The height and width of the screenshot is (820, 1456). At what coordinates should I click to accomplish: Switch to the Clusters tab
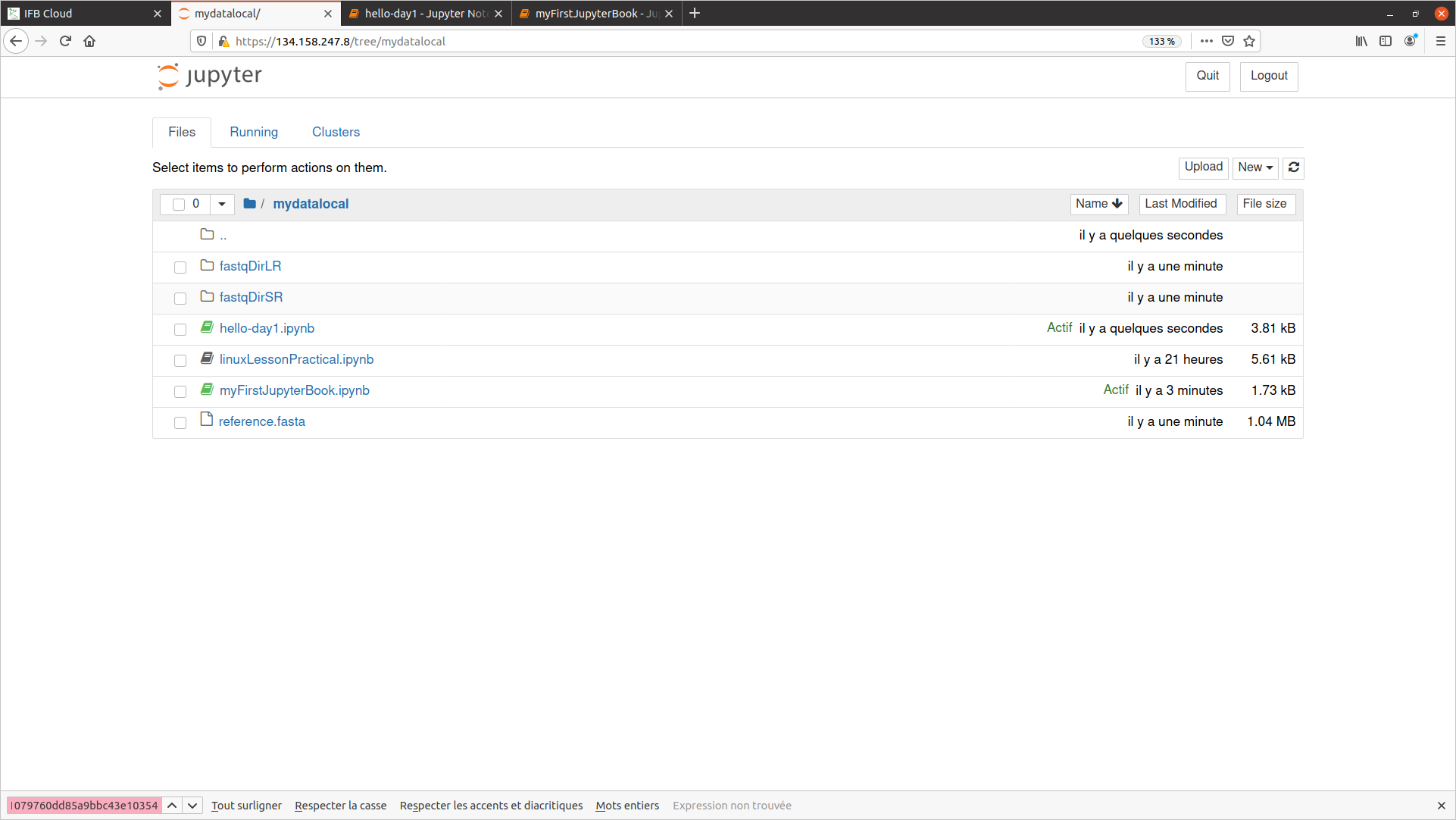tap(336, 132)
